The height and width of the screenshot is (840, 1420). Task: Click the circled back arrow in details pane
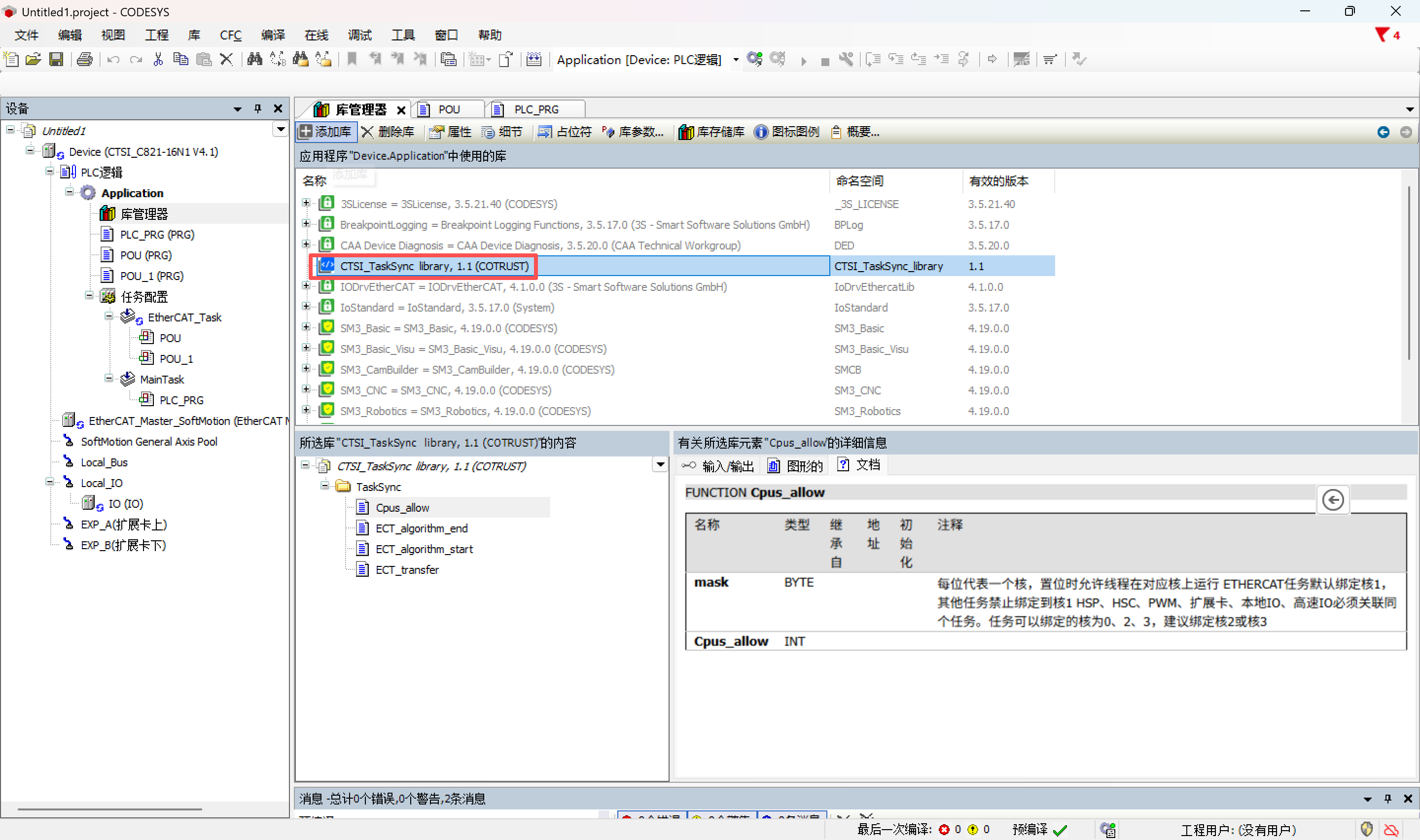click(1333, 500)
